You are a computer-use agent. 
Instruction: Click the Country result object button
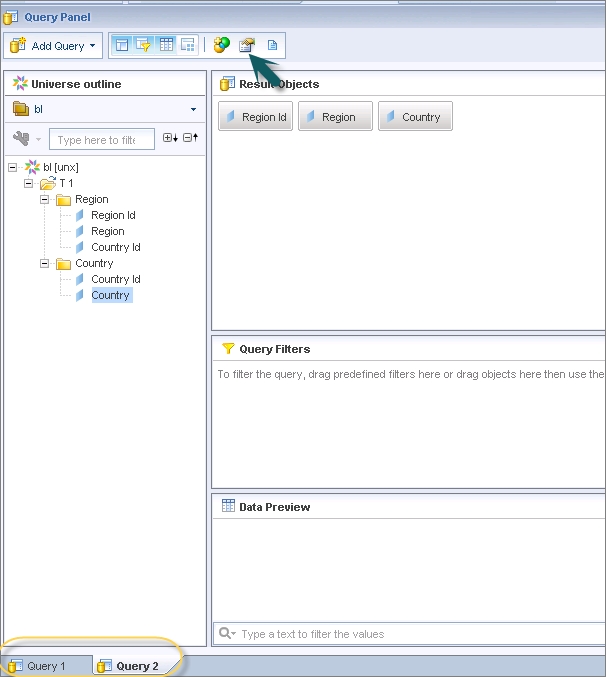(415, 117)
